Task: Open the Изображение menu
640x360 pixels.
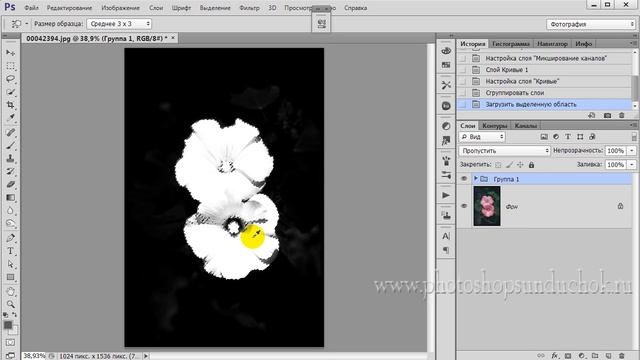Action: click(120, 8)
